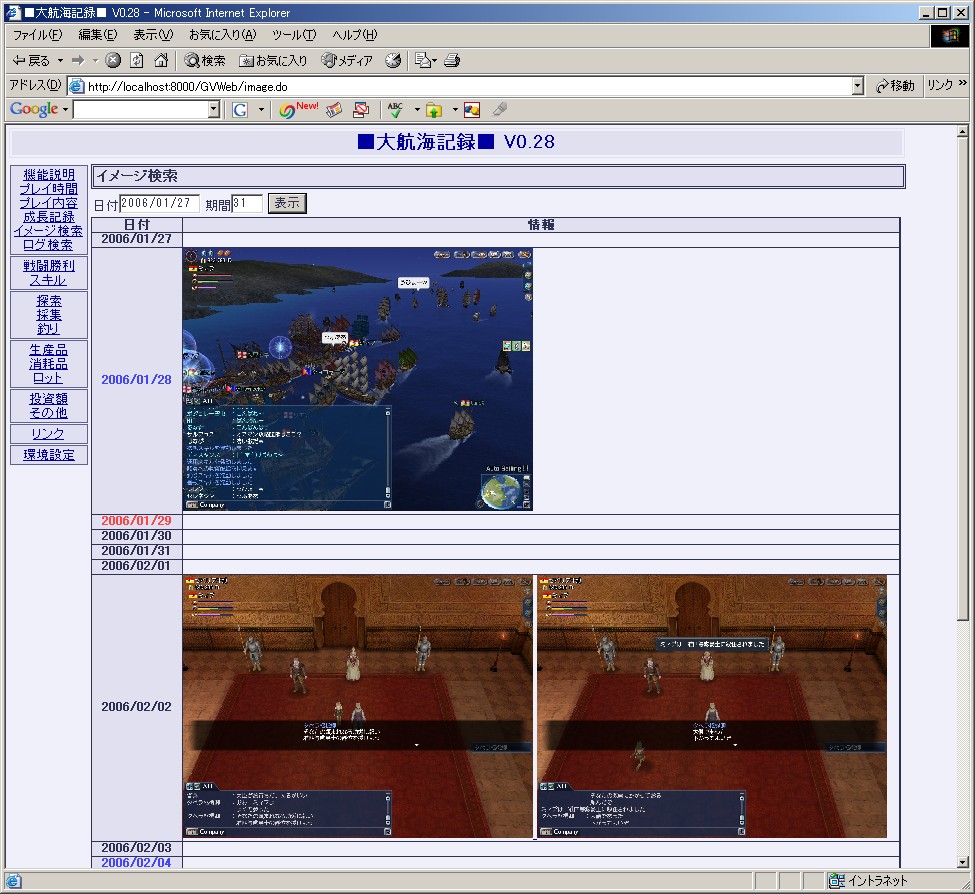Click the IE icon in status bar
The width and height of the screenshot is (975, 894).
(x=13, y=880)
